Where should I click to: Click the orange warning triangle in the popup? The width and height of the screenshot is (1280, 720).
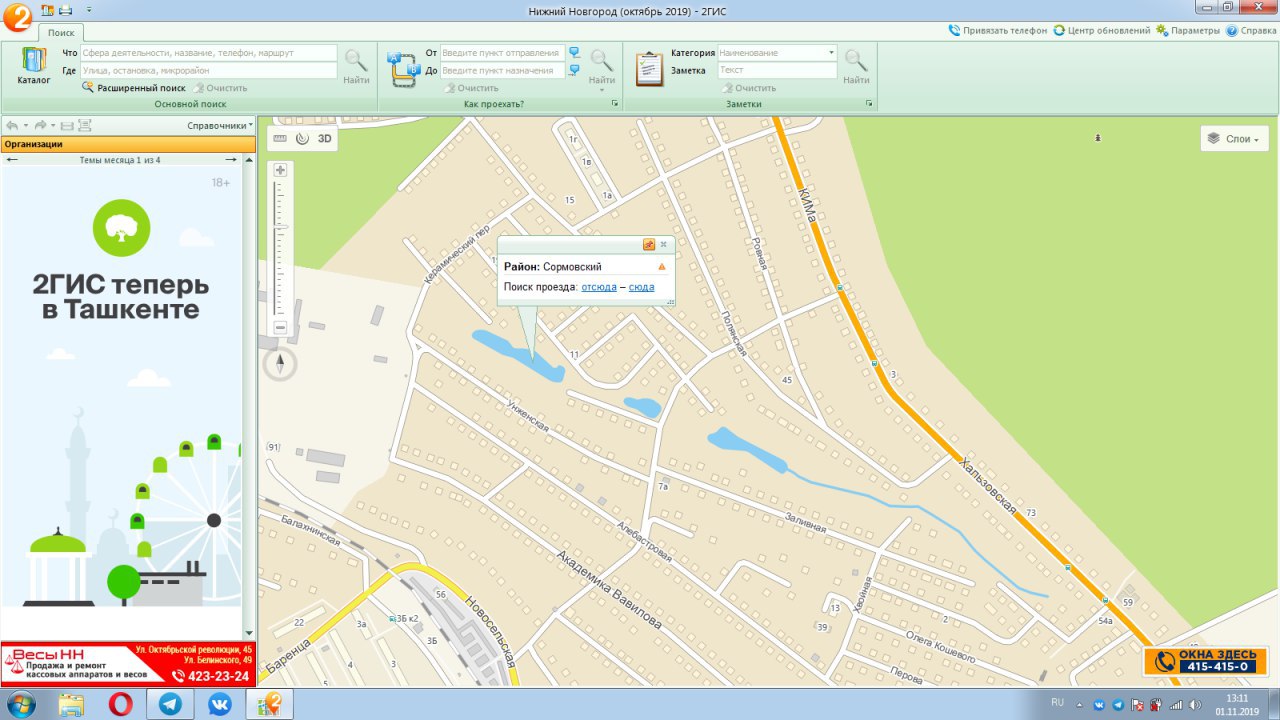(661, 267)
